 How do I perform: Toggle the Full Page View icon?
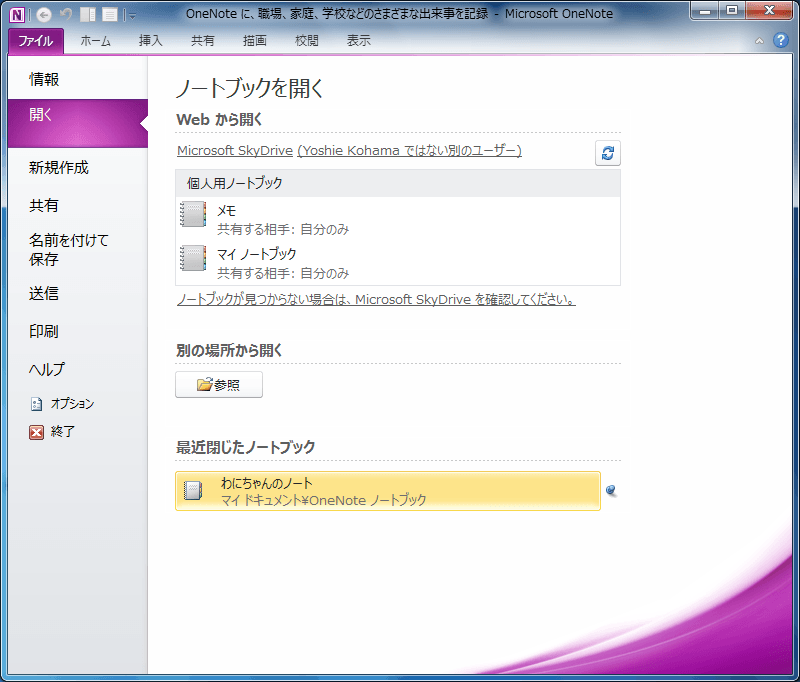coord(110,15)
